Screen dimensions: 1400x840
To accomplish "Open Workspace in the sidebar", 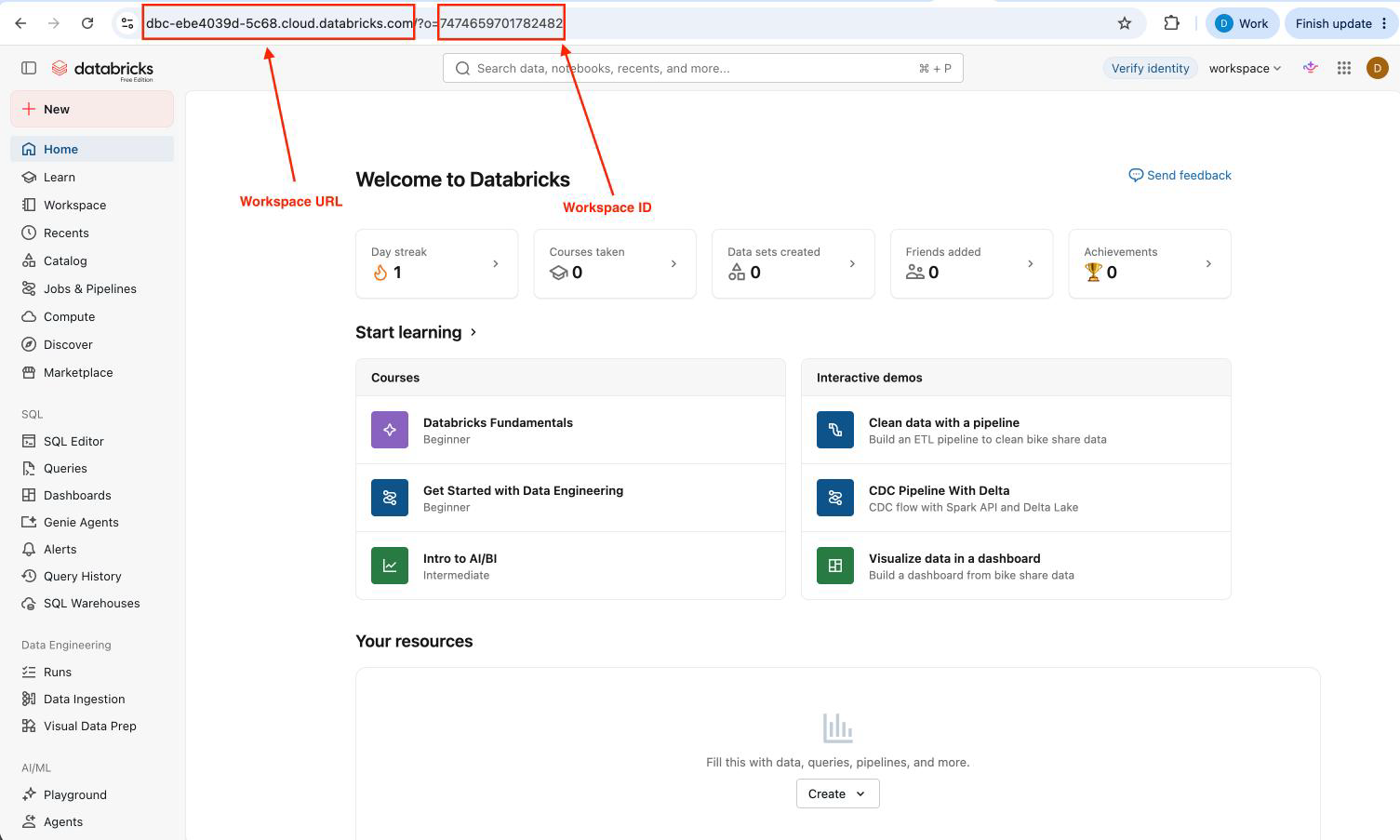I will coord(92,205).
